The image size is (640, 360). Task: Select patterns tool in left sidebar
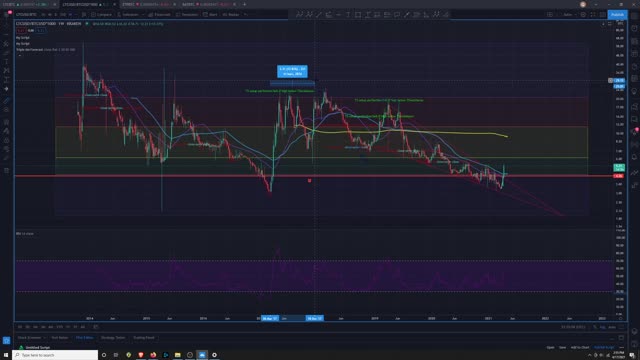[6, 71]
